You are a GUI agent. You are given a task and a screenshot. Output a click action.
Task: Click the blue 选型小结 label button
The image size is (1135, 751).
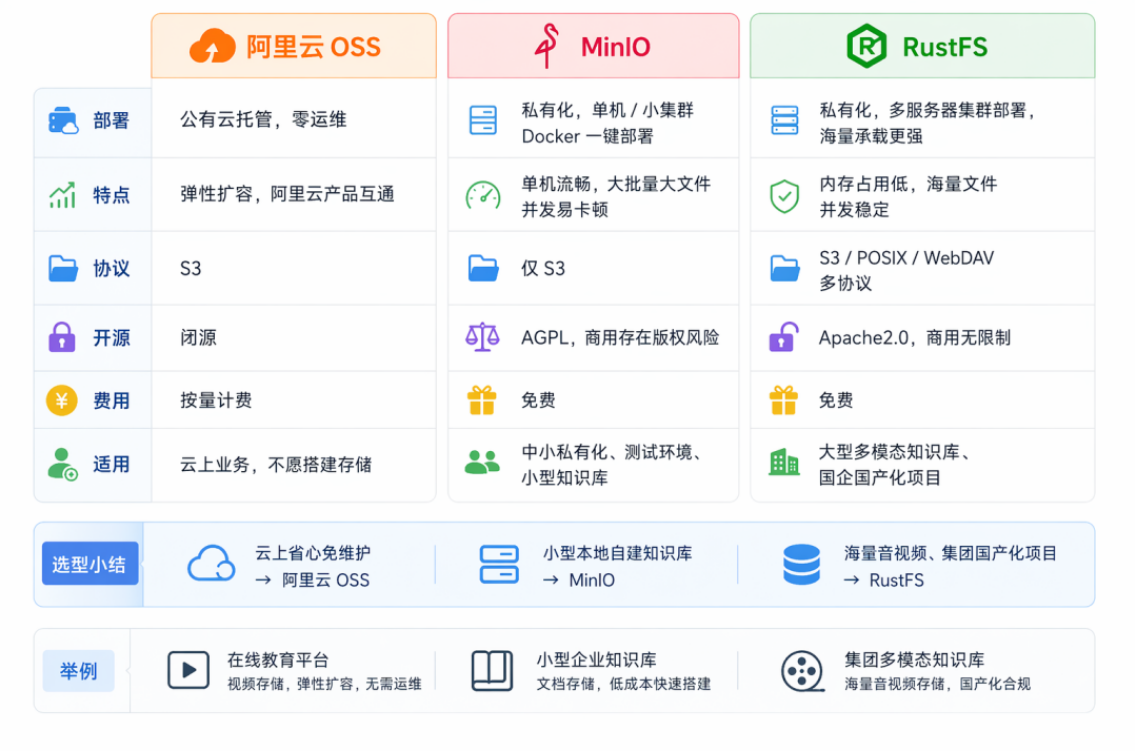(x=90, y=564)
